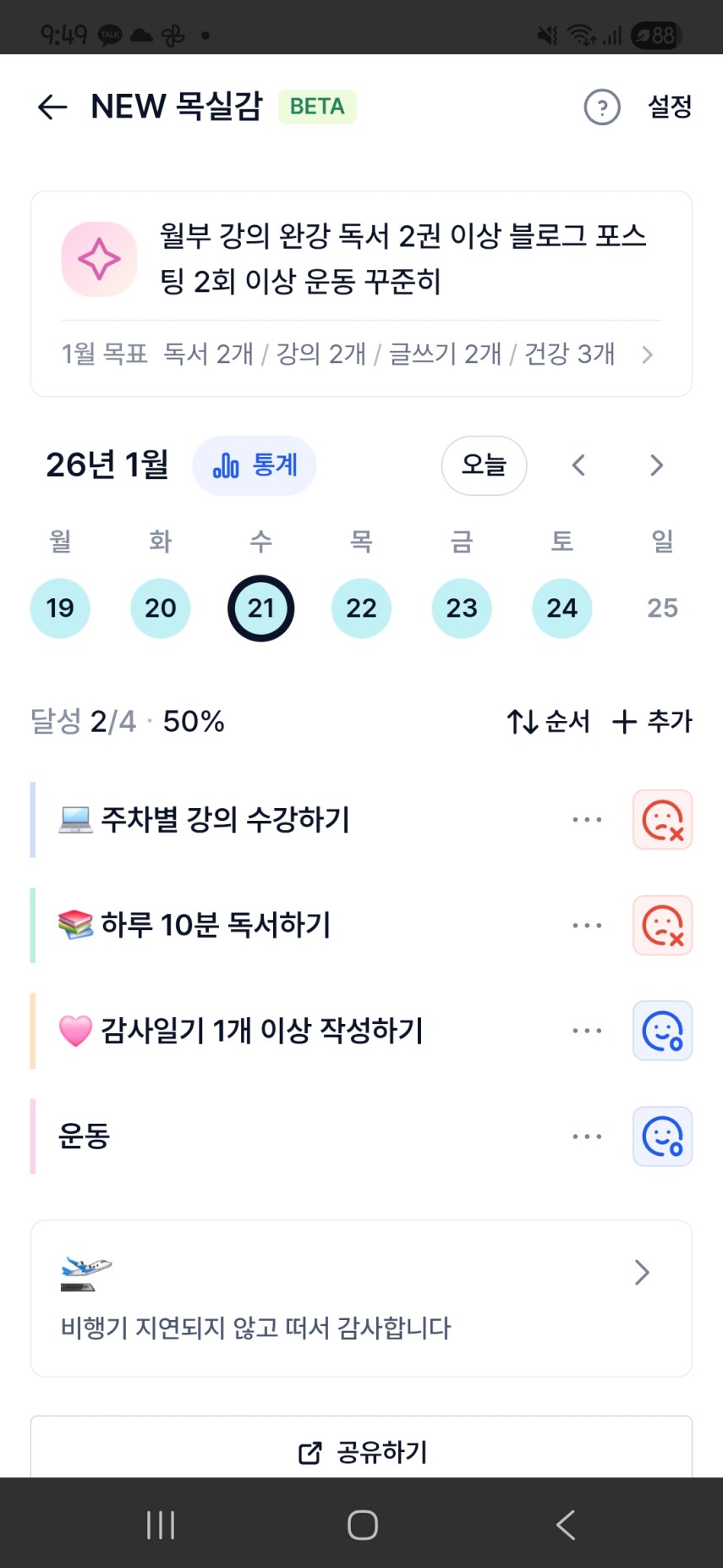Toggle status face for 하루 10분 독서하기
The image size is (723, 1568).
pyautogui.click(x=662, y=926)
